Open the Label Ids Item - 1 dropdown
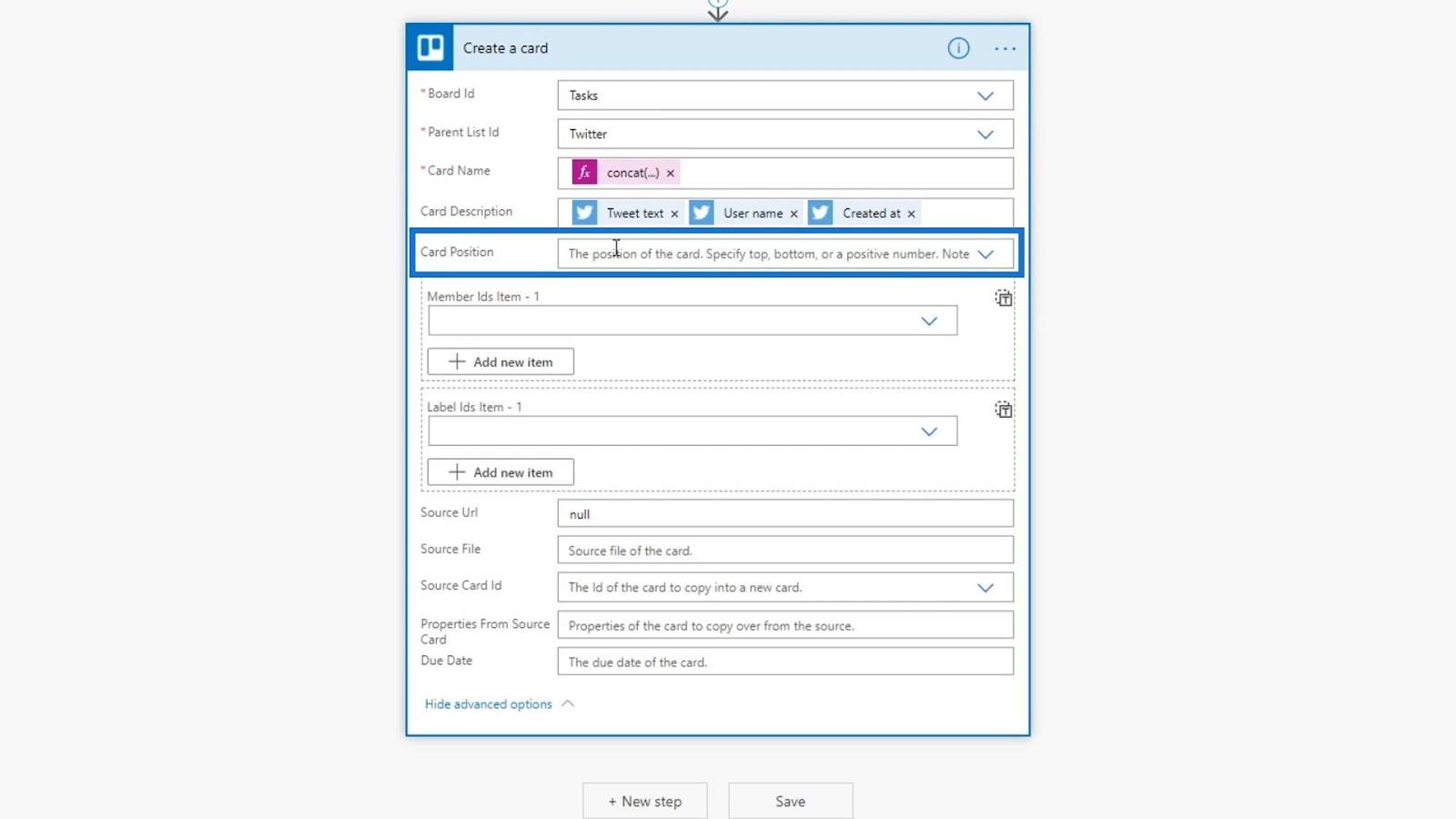 pos(929,431)
